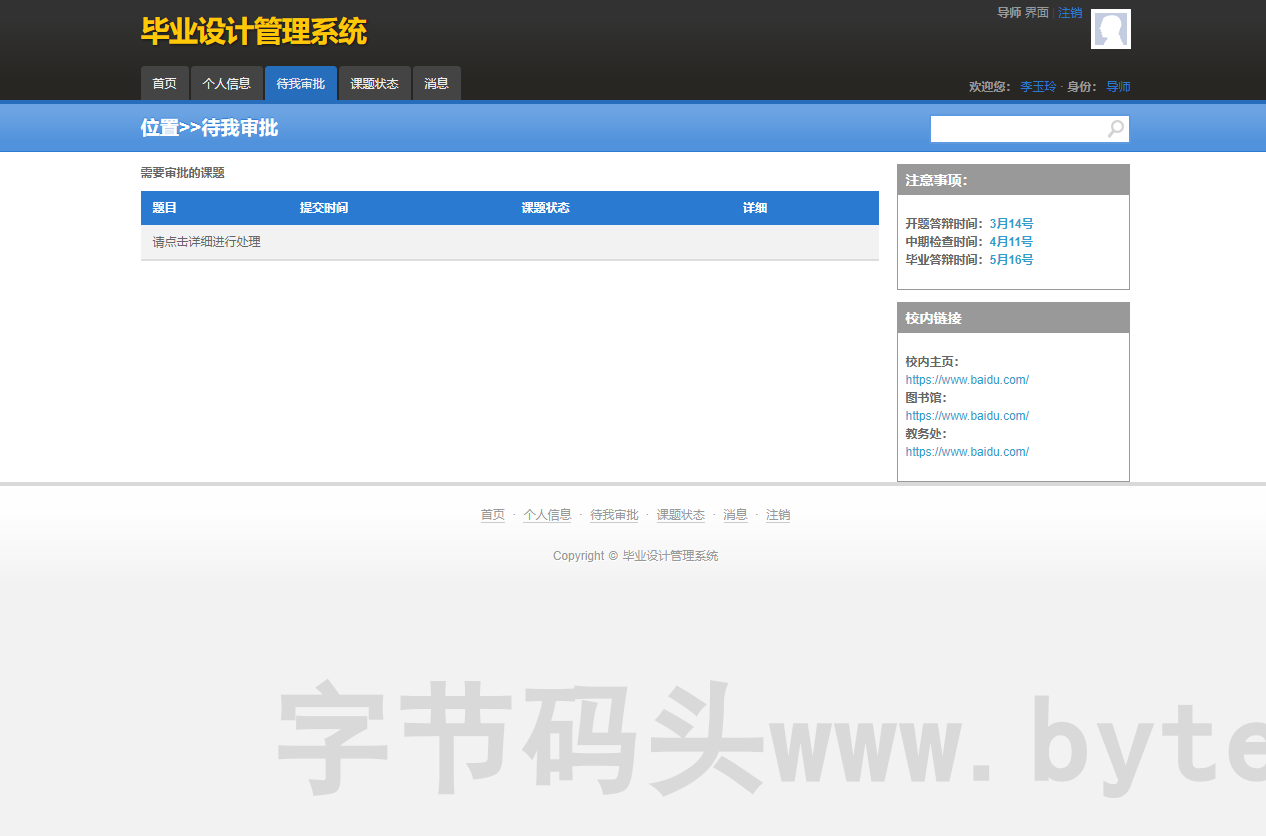Click footer 注销 link
The height and width of the screenshot is (836, 1266).
[x=778, y=515]
